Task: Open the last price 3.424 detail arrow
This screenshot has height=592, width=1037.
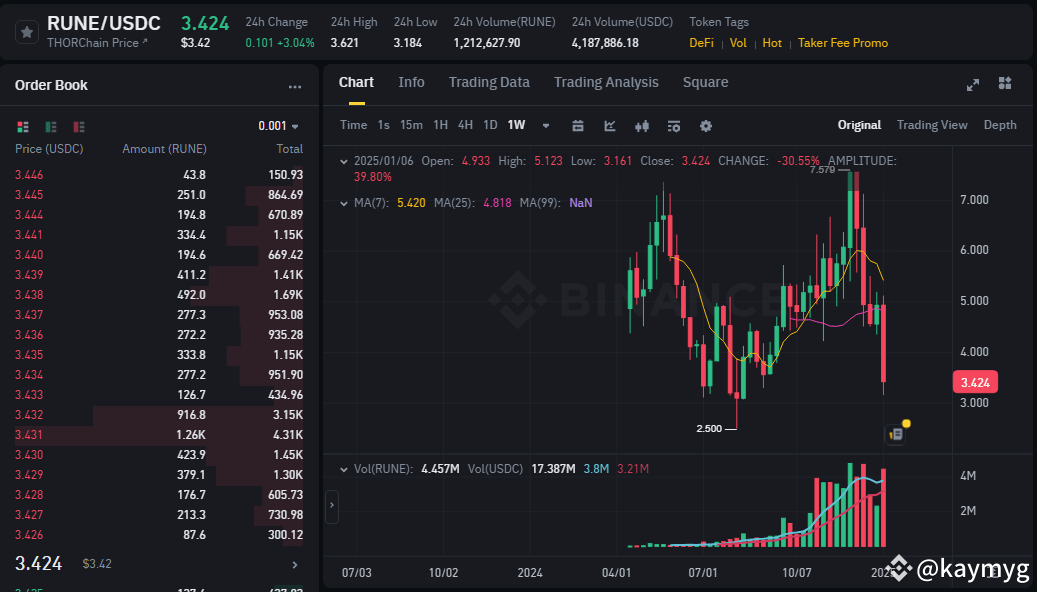Action: click(295, 565)
